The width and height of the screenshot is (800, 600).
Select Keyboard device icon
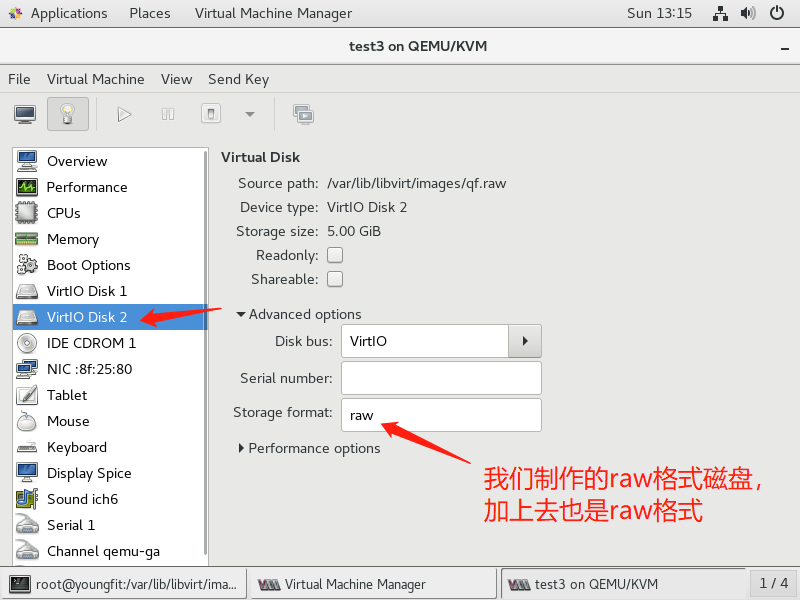tap(27, 447)
